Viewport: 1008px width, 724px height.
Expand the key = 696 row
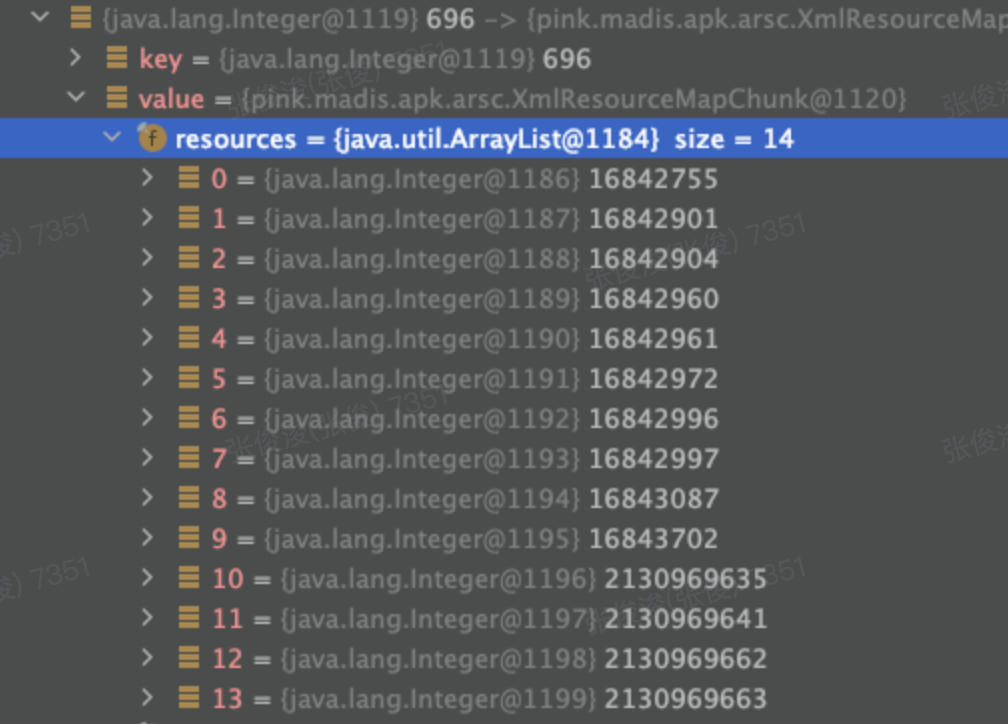tap(76, 58)
